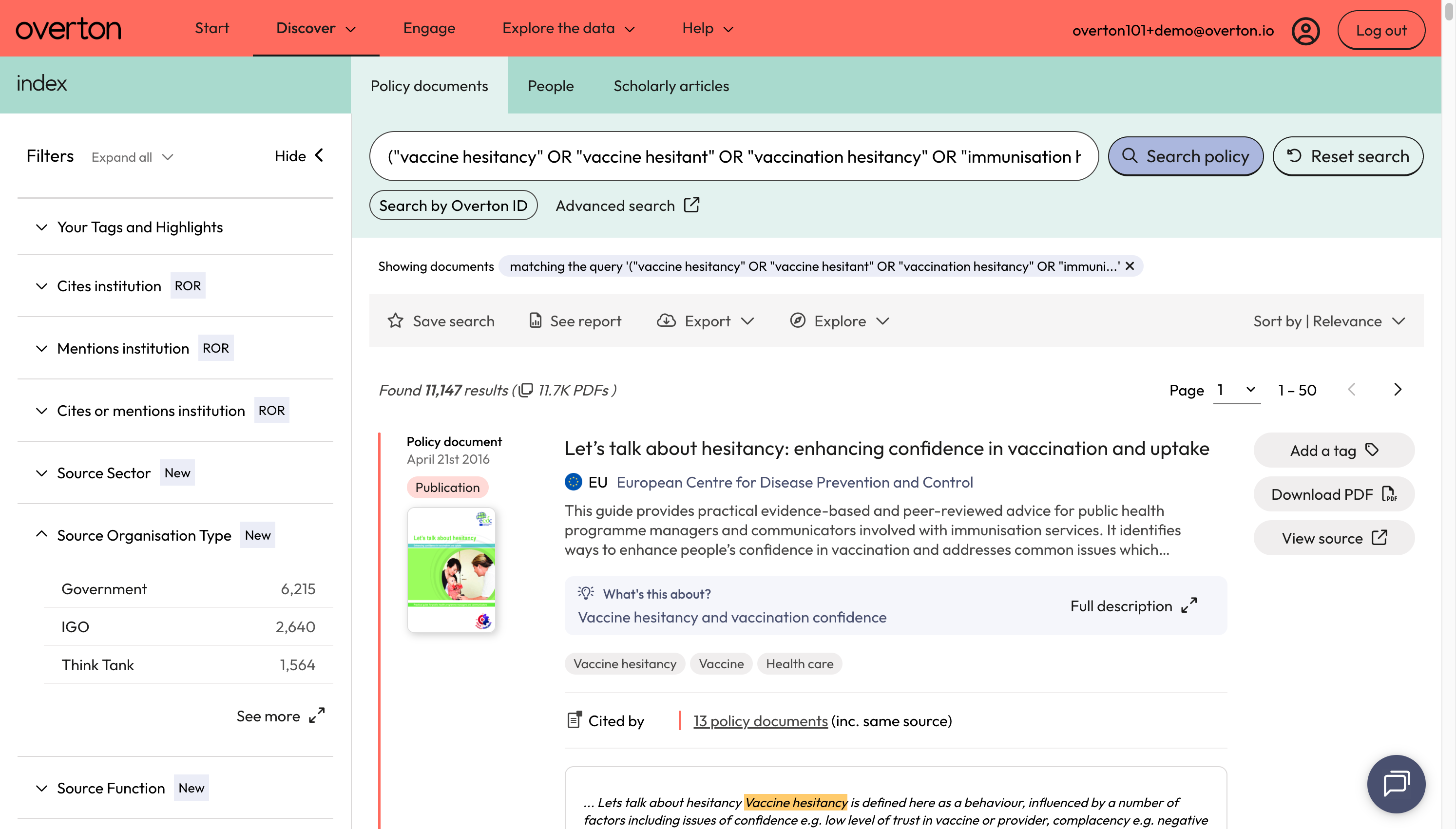Open the Sort by Relevance dropdown
The image size is (1456, 829).
click(1329, 320)
